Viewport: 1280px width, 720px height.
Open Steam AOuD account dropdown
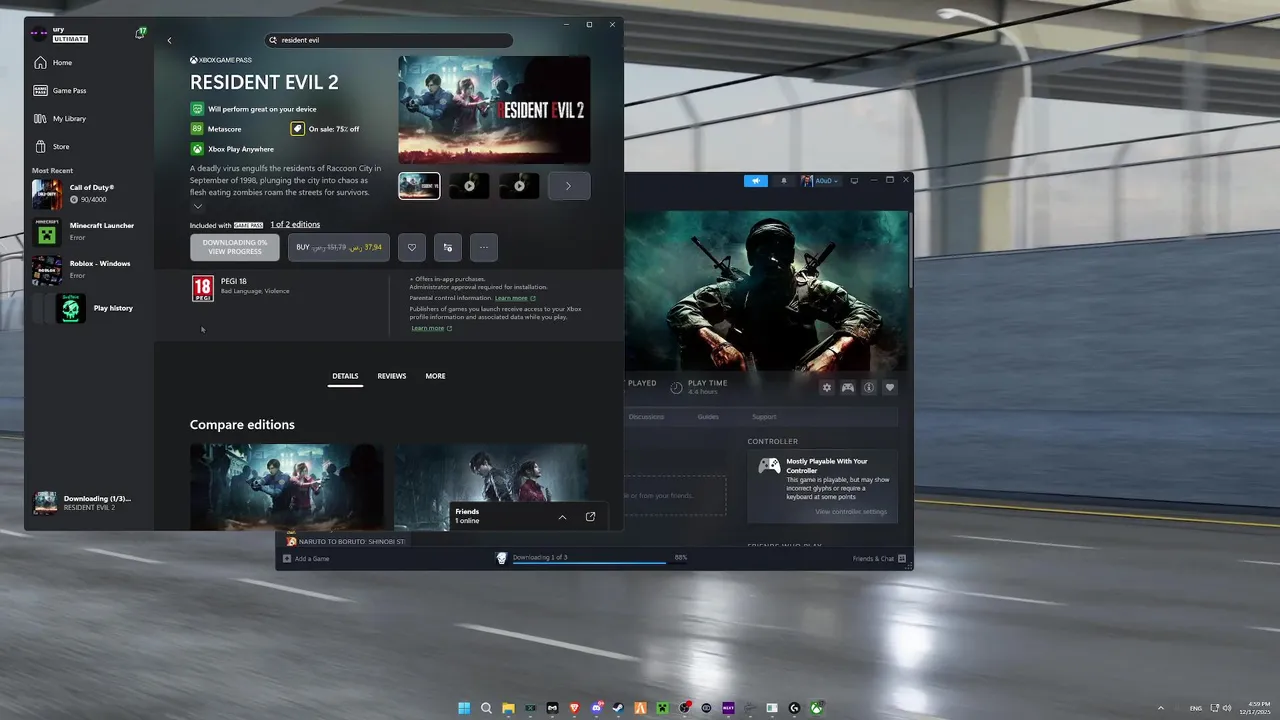[x=820, y=181]
